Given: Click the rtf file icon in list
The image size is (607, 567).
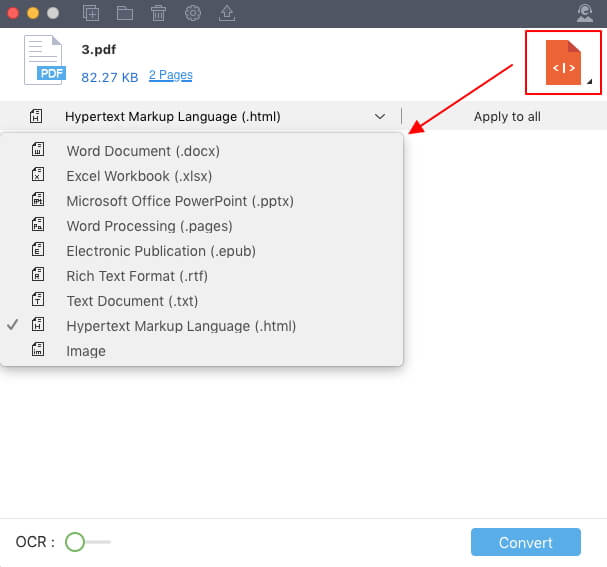Looking at the screenshot, I should 38,274.
